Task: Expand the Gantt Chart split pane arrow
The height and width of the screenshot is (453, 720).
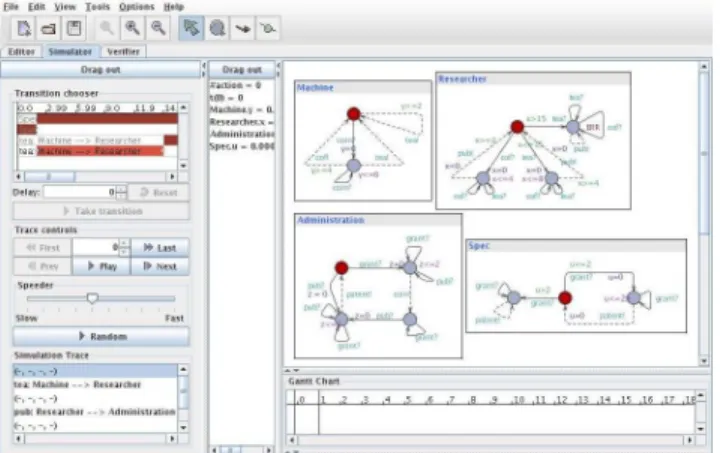Action: 288,370
